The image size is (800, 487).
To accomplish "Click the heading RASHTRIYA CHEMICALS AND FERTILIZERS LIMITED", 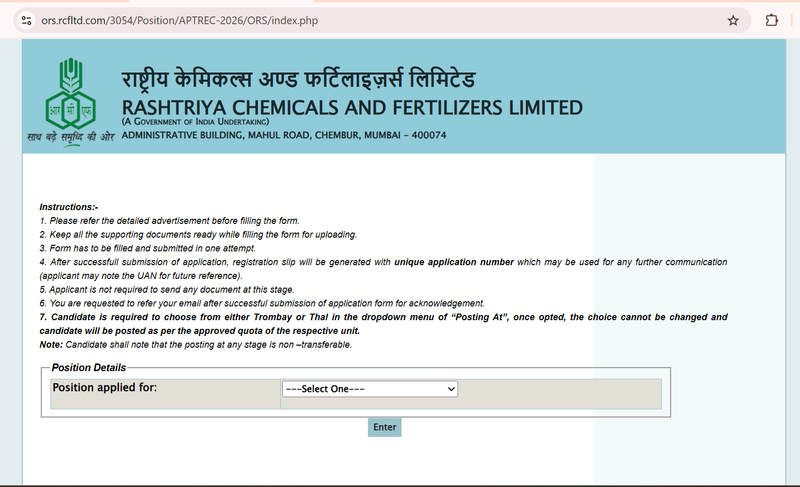I will [352, 108].
